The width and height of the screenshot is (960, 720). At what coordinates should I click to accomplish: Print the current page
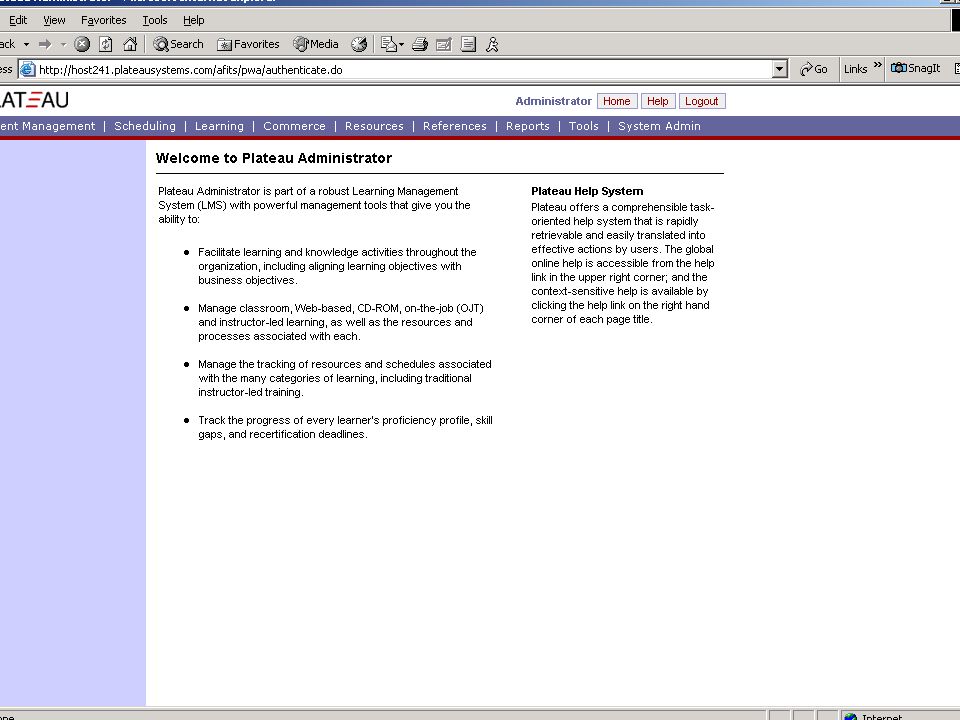click(x=420, y=44)
